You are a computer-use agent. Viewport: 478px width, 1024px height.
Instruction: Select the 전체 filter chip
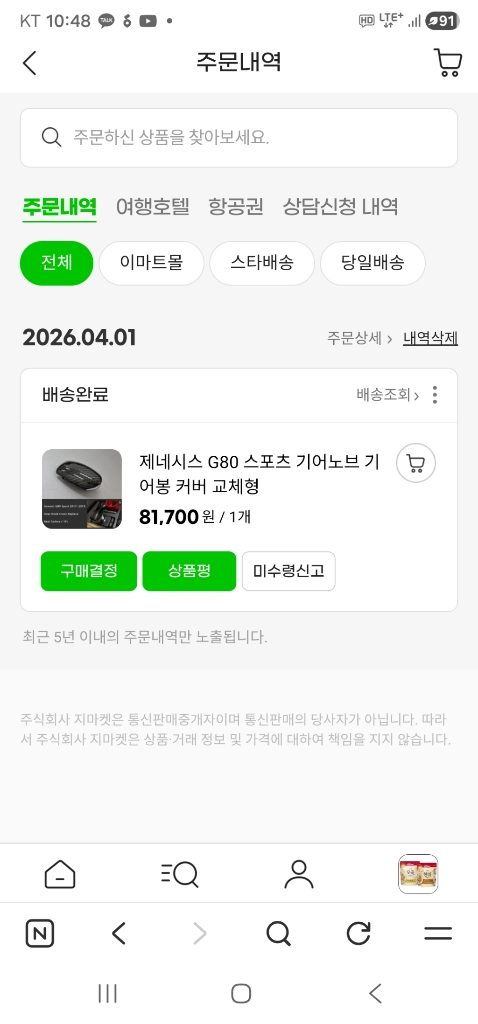coord(57,263)
